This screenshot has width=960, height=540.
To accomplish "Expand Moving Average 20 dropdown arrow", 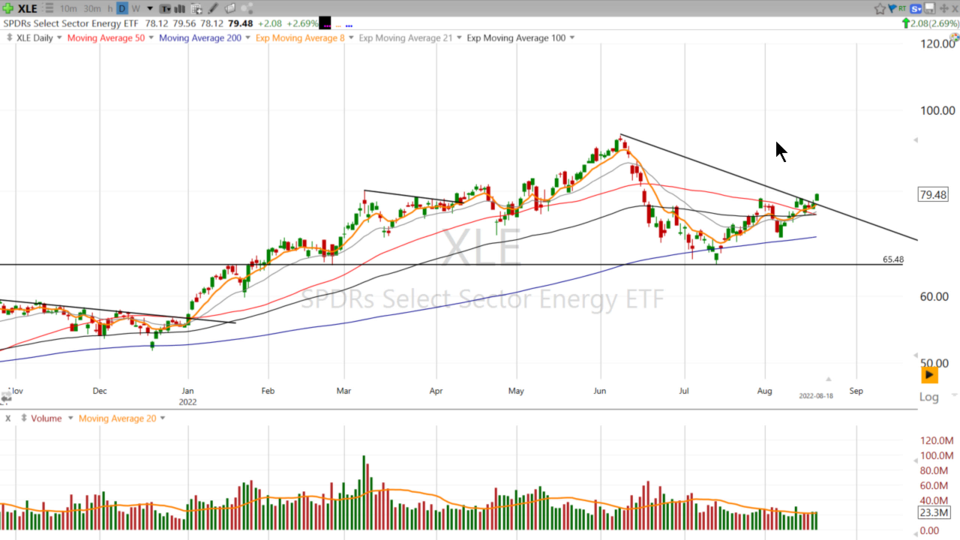I will pyautogui.click(x=163, y=418).
